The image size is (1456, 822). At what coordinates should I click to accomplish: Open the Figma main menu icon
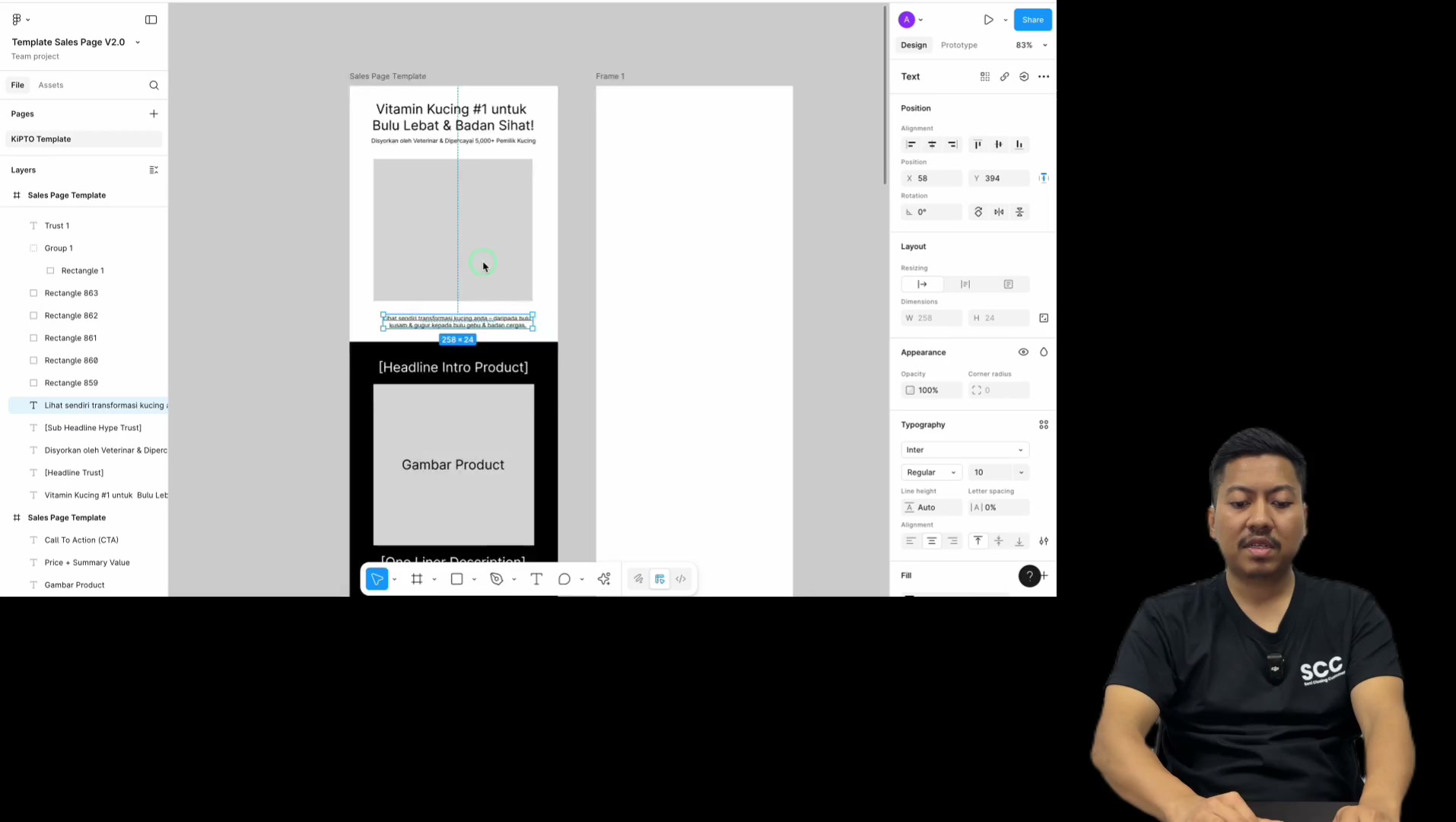17,20
